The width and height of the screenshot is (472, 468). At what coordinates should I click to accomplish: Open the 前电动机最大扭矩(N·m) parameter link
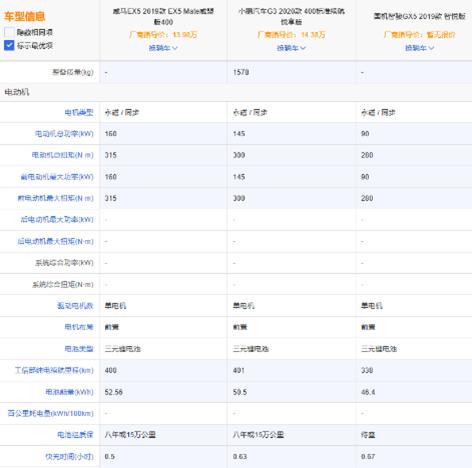[x=55, y=198]
